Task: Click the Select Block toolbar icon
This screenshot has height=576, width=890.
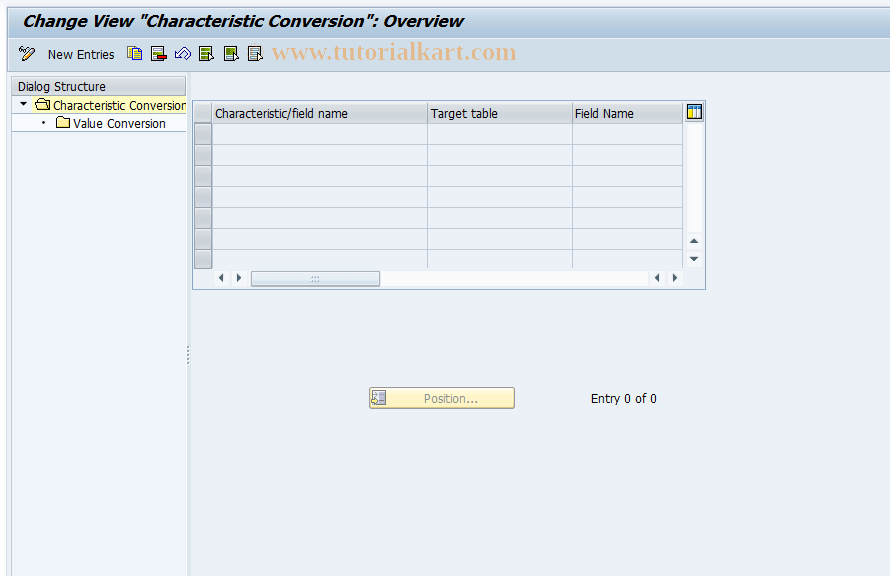Action: click(230, 54)
